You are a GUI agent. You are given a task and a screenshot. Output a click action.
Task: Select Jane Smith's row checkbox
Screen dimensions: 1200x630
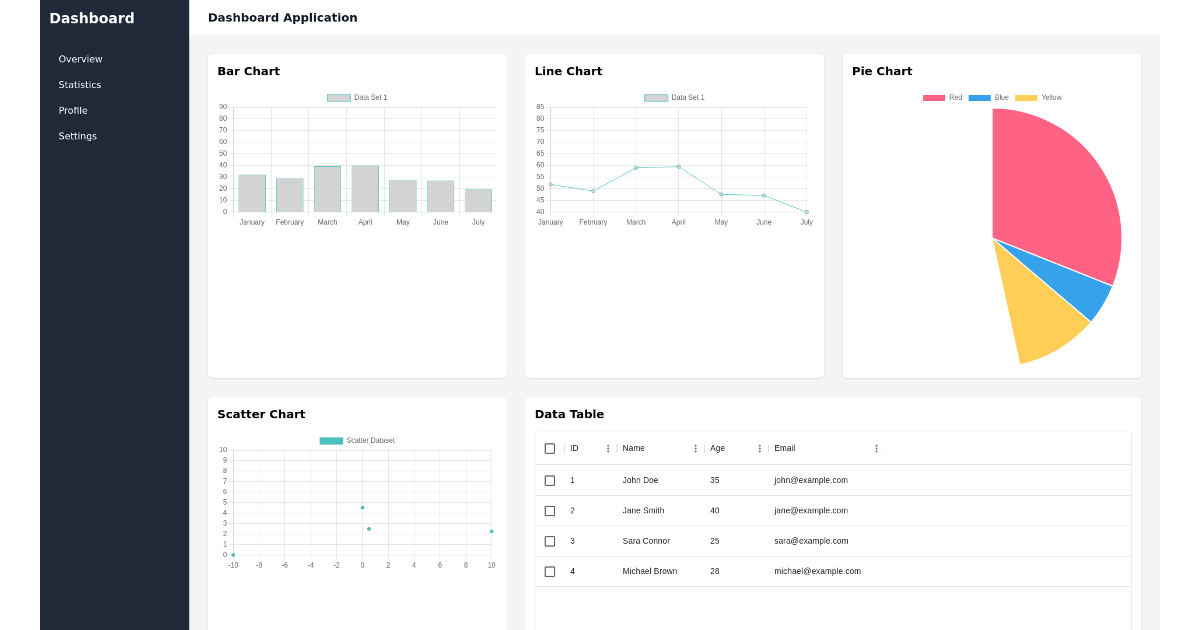click(550, 510)
